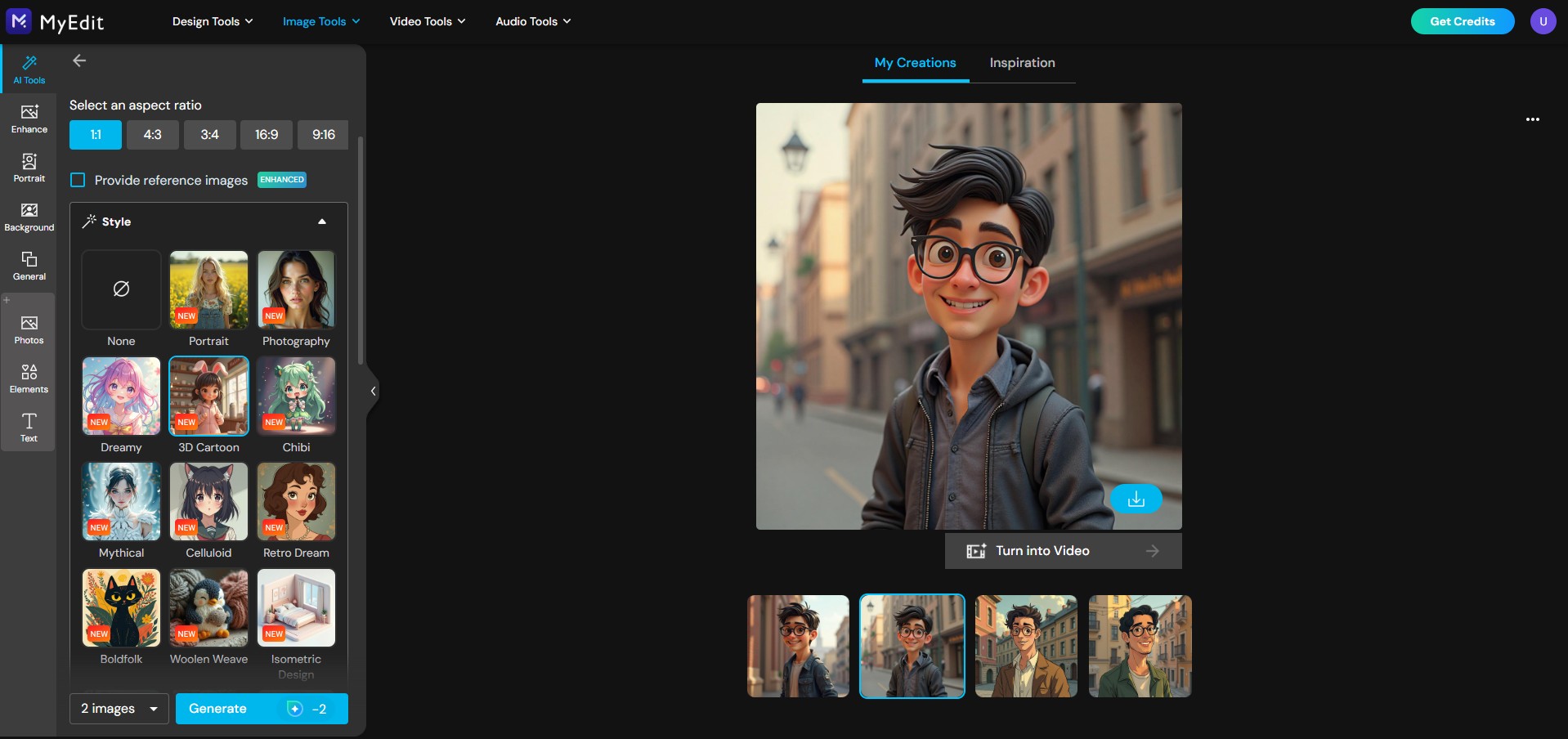This screenshot has height=739, width=1568.
Task: Download the generated image via download icon
Action: click(1136, 499)
